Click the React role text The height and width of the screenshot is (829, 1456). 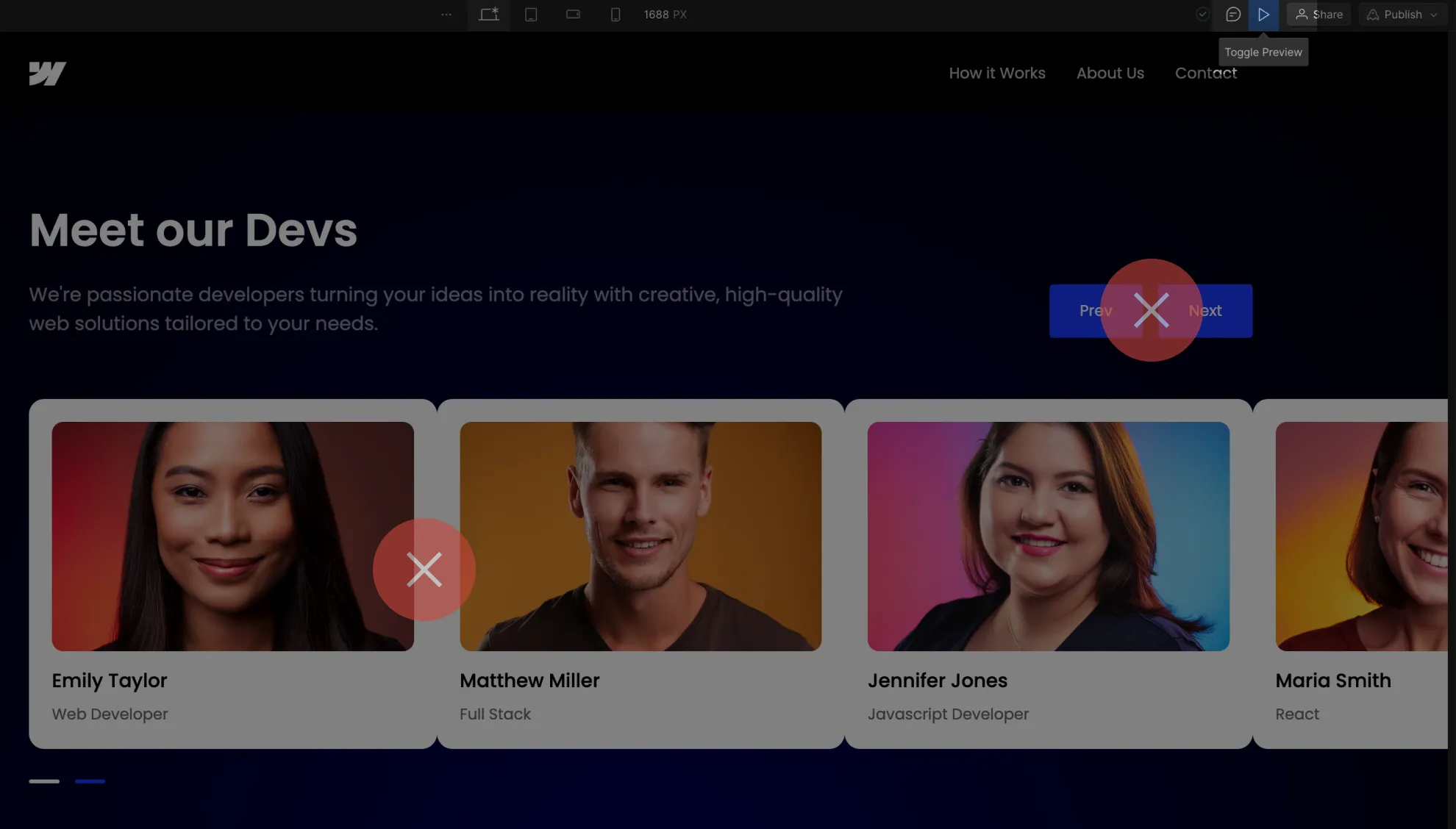coord(1297,714)
